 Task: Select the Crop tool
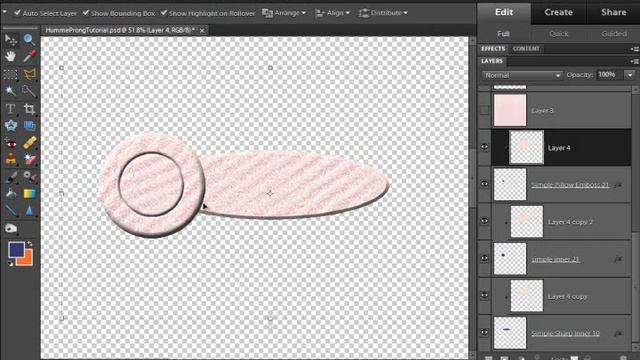tap(29, 109)
